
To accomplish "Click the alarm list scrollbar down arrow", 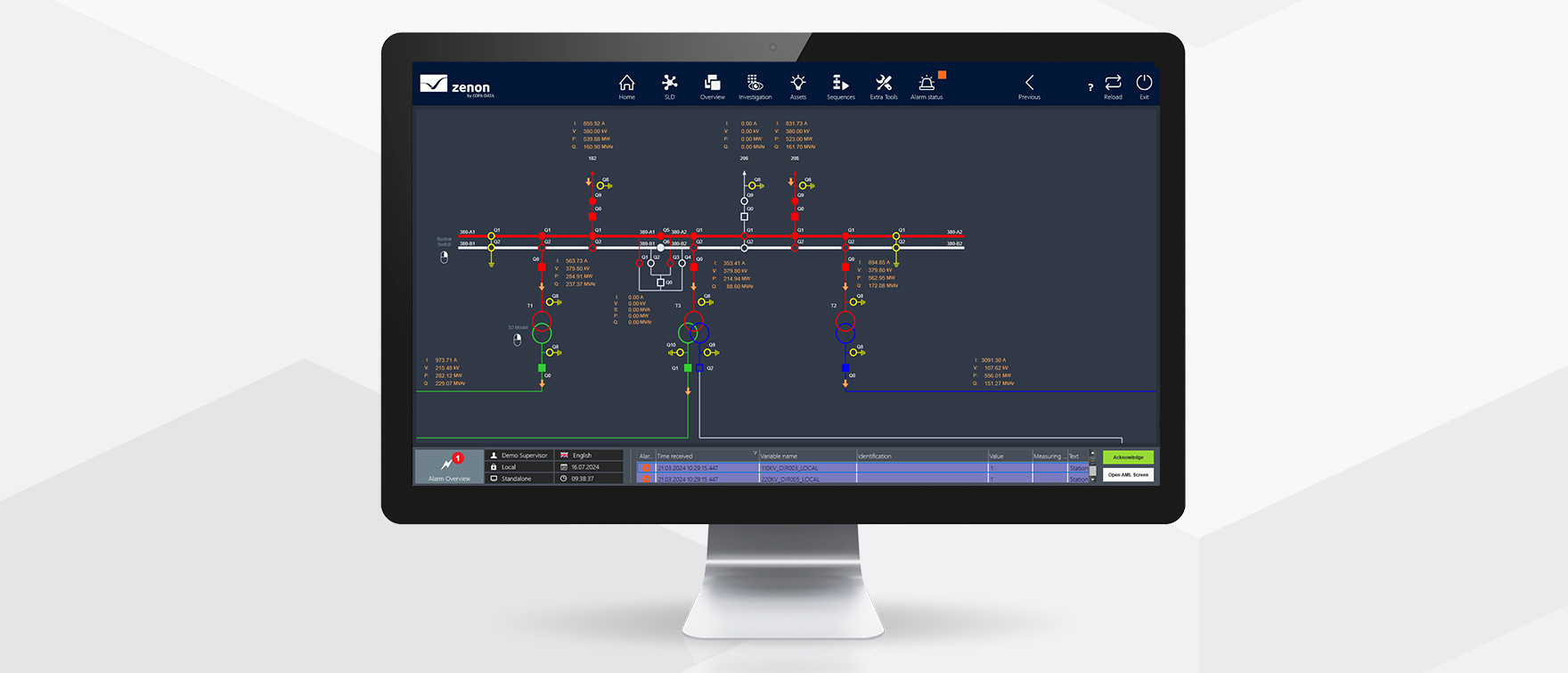I will click(x=1093, y=480).
